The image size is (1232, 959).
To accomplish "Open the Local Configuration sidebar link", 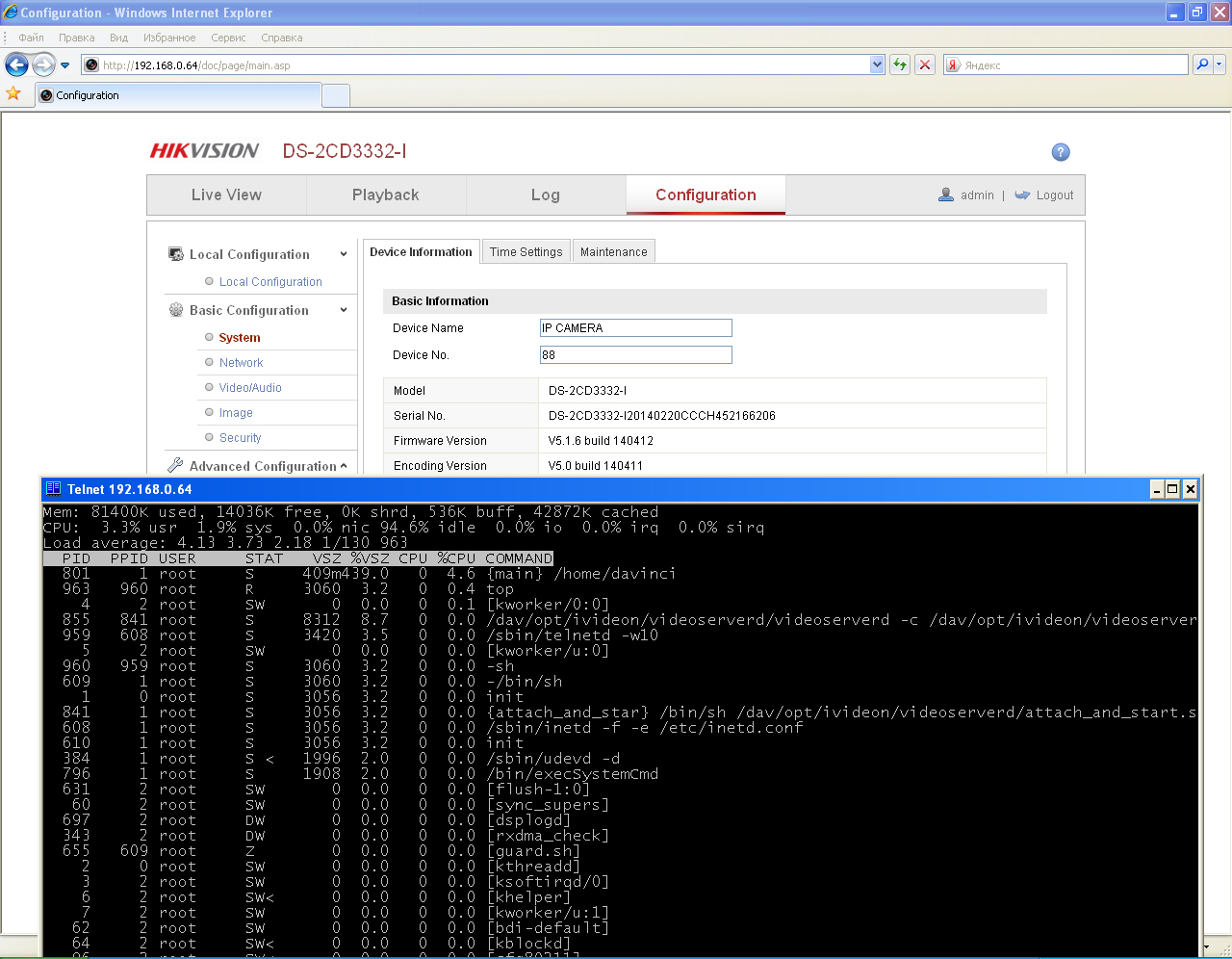I will click(270, 282).
